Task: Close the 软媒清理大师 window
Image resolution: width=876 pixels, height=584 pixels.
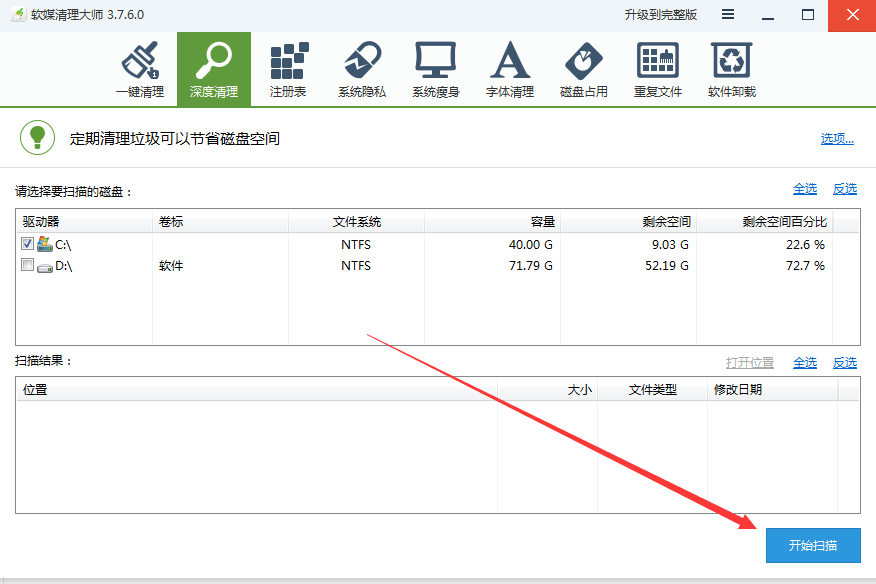Action: pyautogui.click(x=852, y=15)
